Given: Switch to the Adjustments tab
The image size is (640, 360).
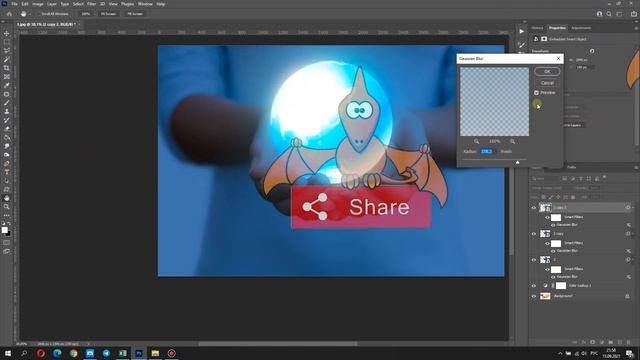Looking at the screenshot, I should [581, 28].
